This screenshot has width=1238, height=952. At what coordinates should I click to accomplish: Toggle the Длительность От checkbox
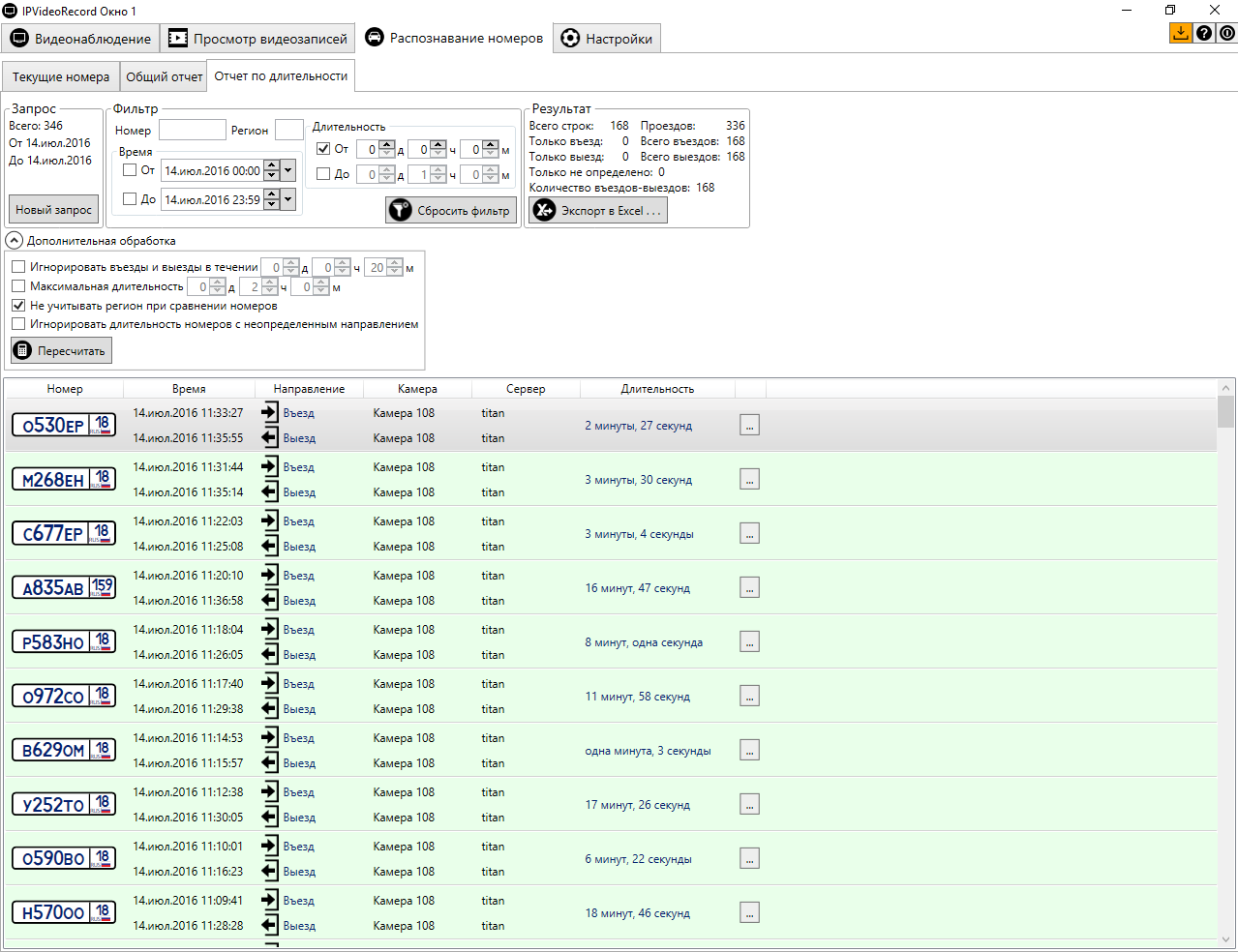coord(323,149)
